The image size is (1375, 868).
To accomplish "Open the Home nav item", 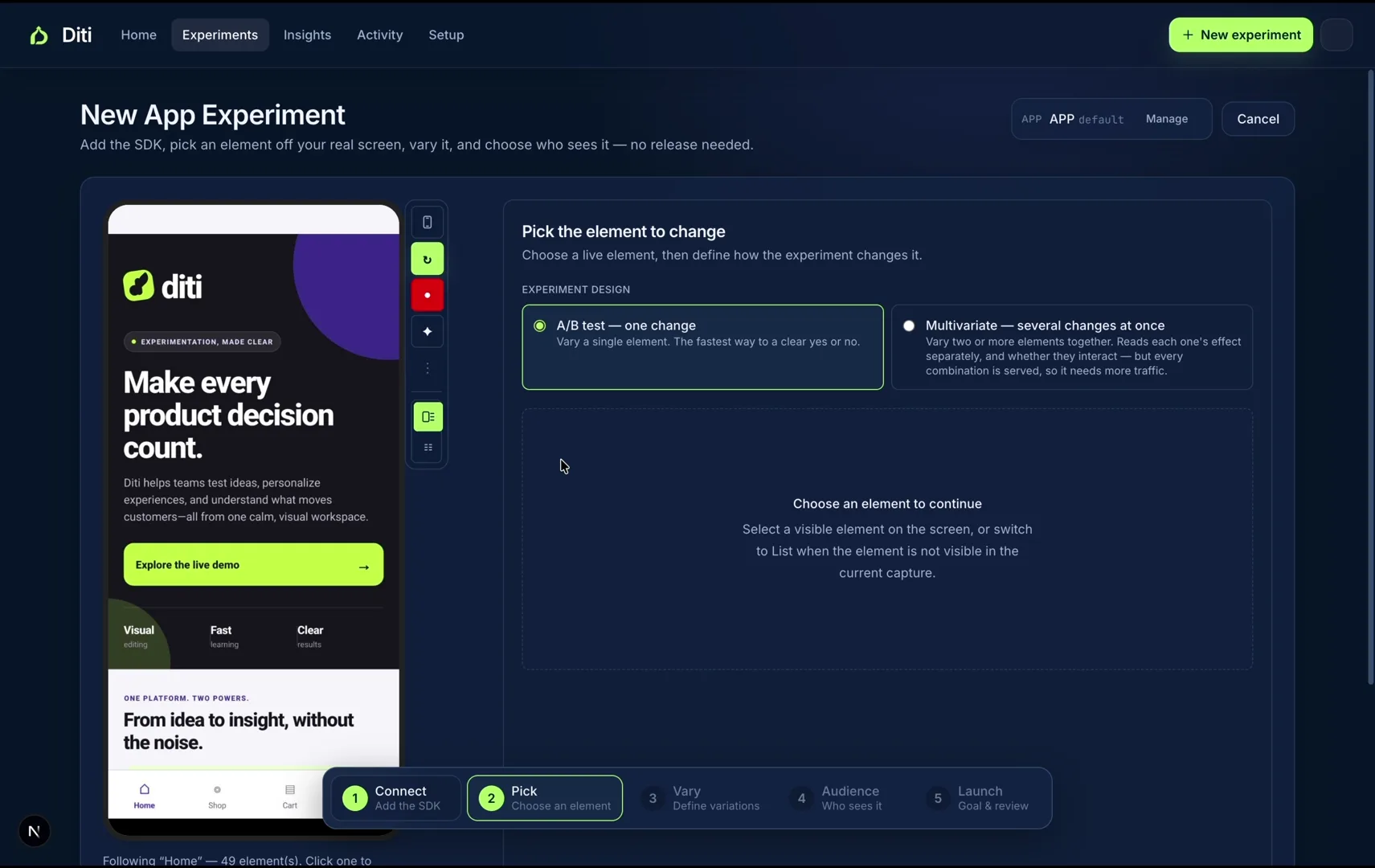I will tap(138, 35).
